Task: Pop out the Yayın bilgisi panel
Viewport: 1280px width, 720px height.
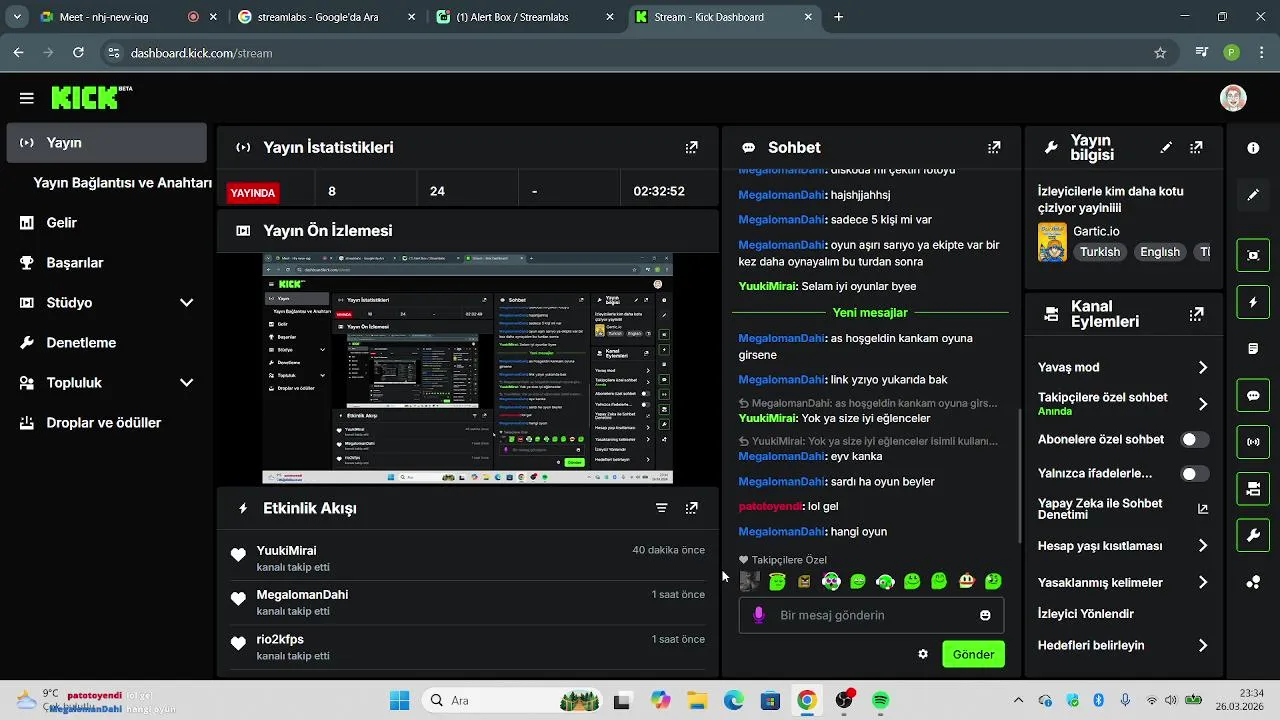Action: pos(1196,147)
